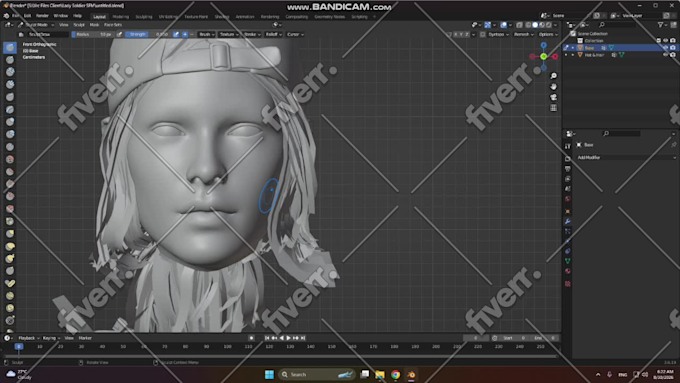Open the Options dropdown
Viewport: 680px width, 383px height.
tap(548, 34)
